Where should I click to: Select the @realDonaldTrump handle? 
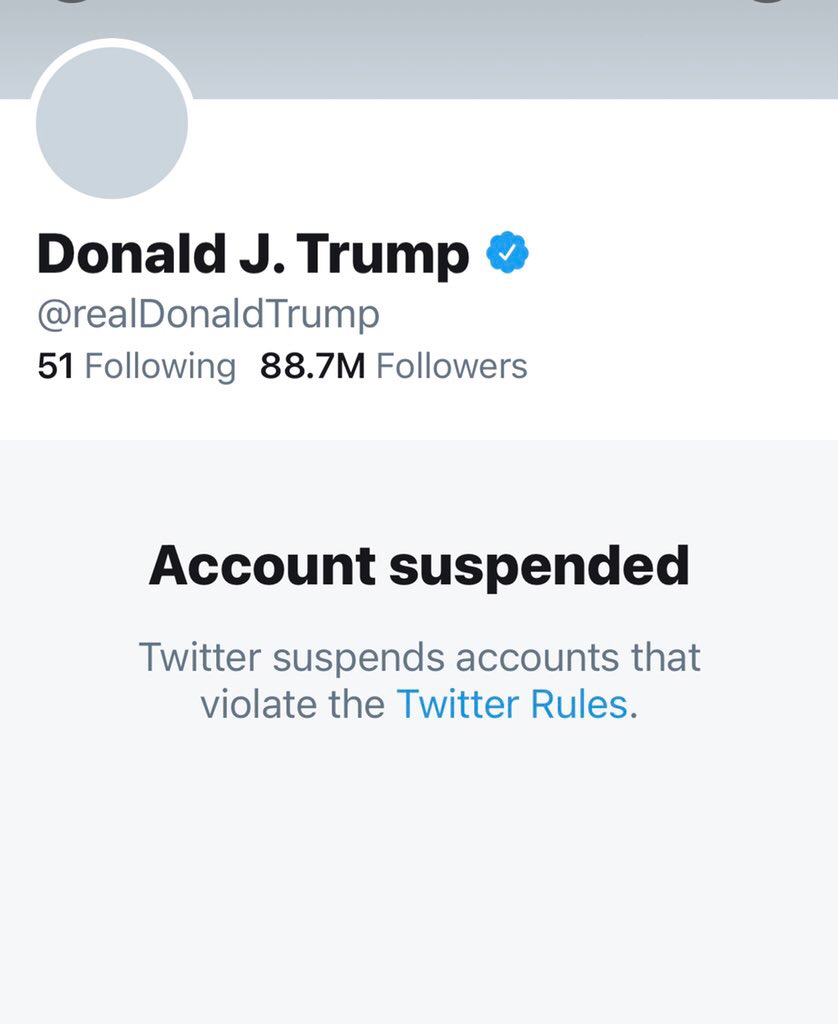[x=208, y=315]
